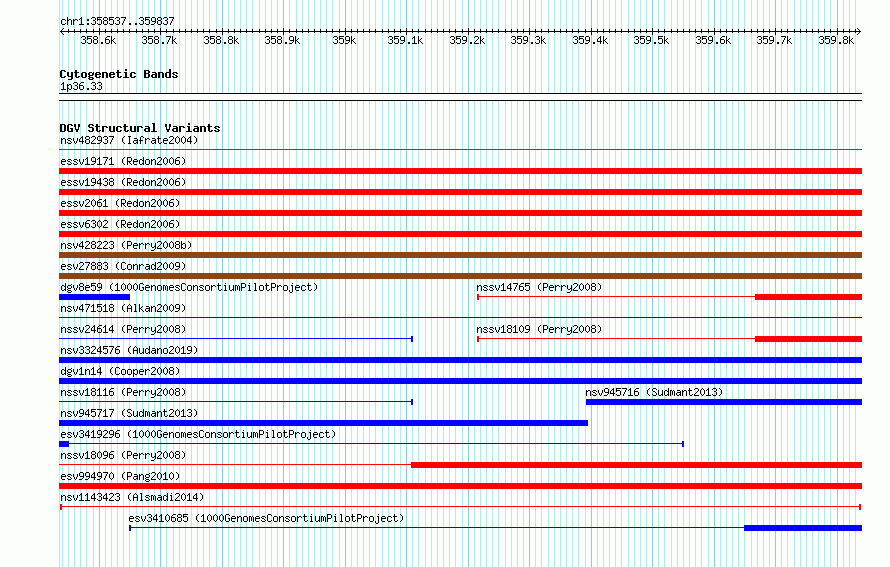Click the 358.8k ruler tick label
The image size is (890, 567).
(221, 40)
